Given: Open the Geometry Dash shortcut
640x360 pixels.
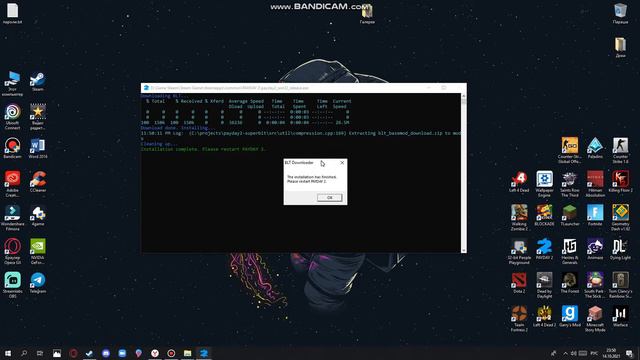Looking at the screenshot, I should point(620,218).
